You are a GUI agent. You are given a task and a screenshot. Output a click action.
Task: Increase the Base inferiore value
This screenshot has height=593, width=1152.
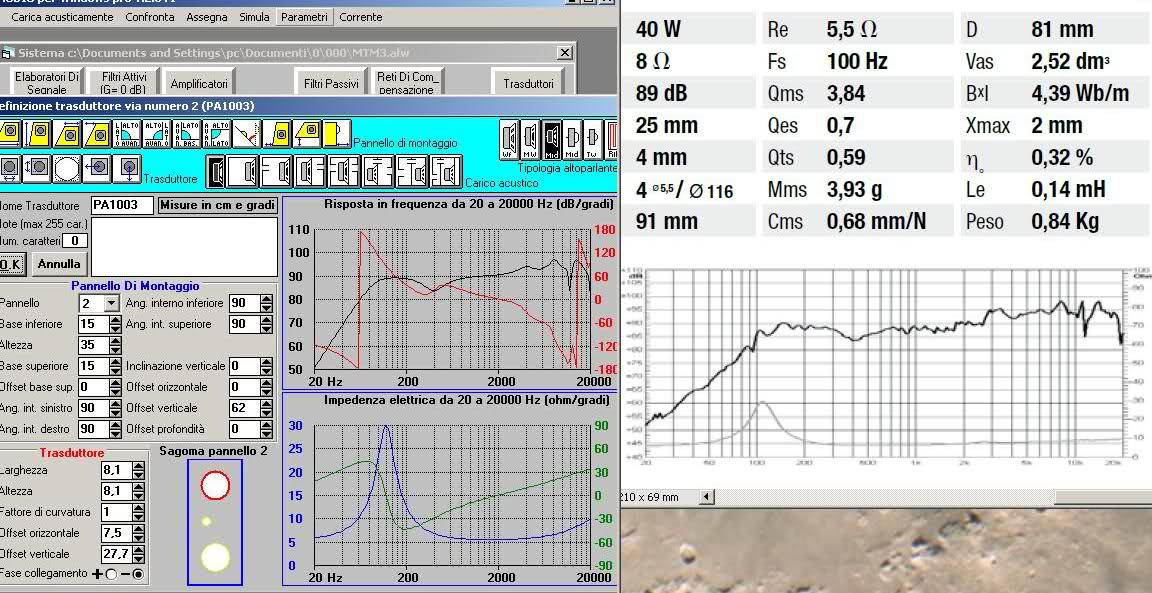115,320
